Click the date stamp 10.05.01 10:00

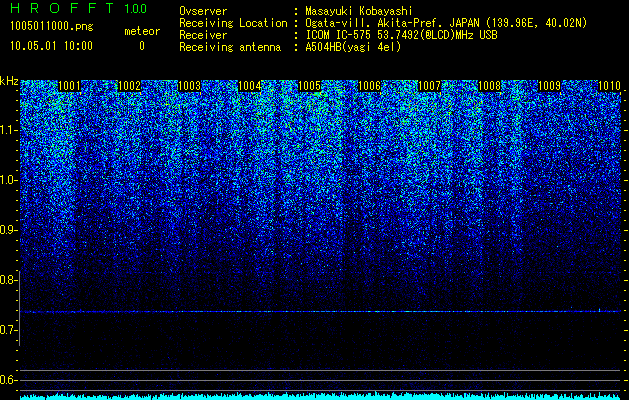click(51, 46)
